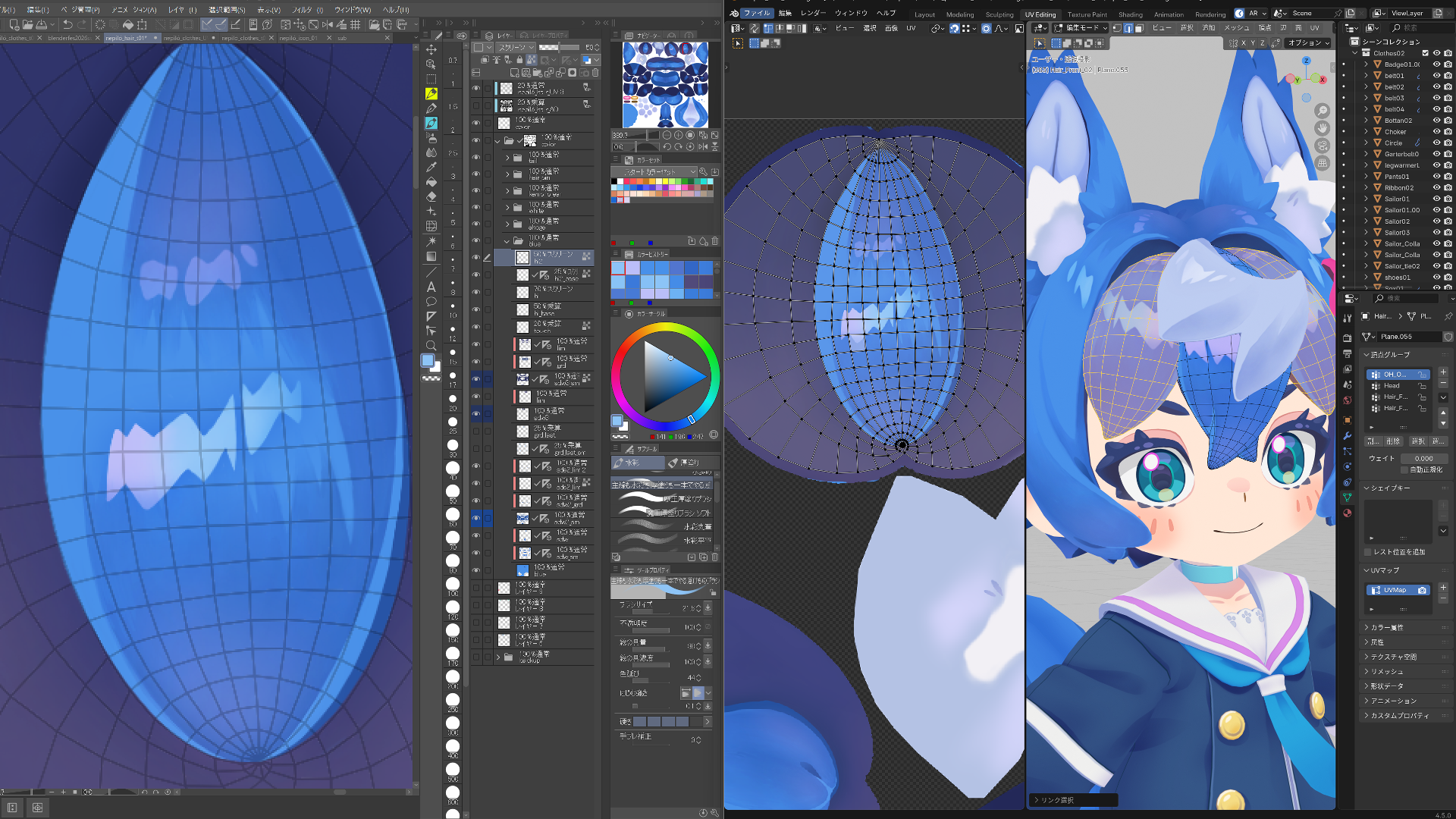Expand the Sailor01 object in outliner
This screenshot has width=1456, height=819.
tap(1367, 199)
